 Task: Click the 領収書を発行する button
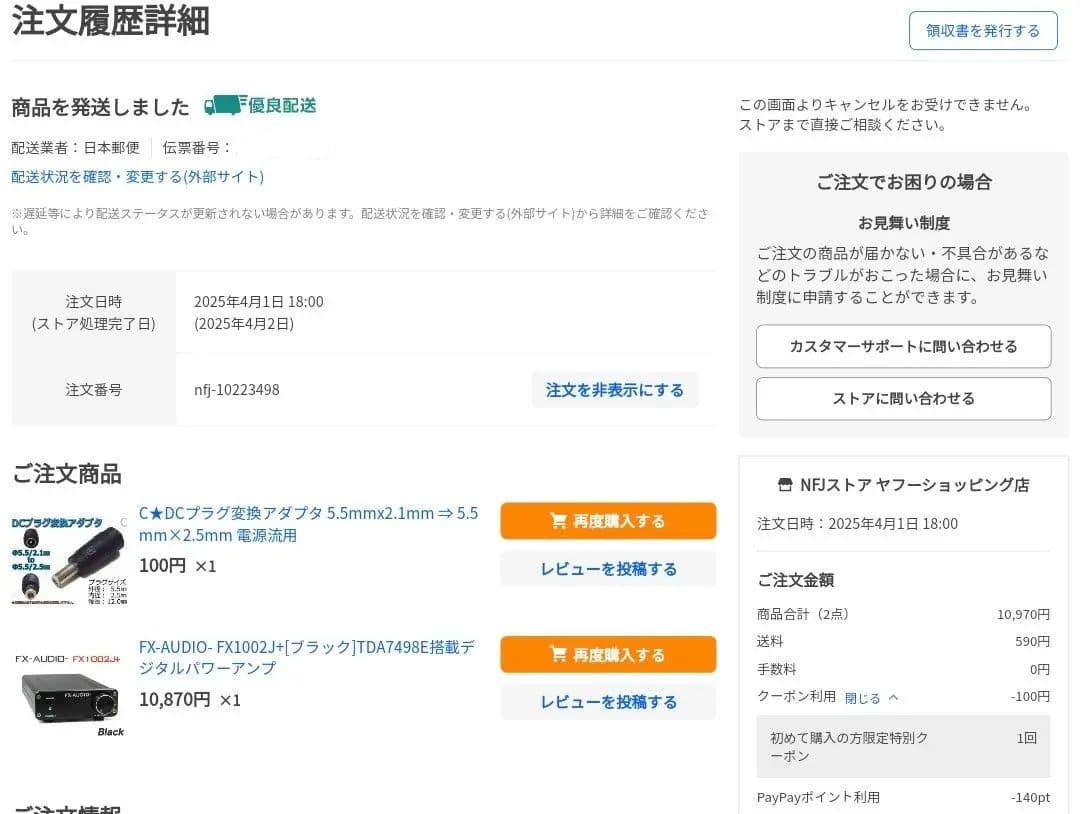[x=982, y=31]
